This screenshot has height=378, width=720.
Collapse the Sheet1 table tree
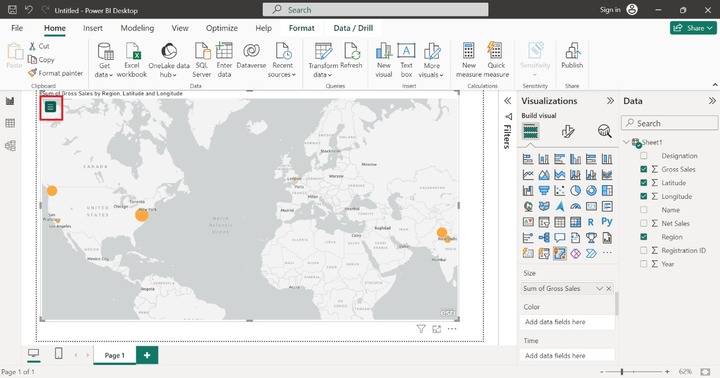coord(626,142)
